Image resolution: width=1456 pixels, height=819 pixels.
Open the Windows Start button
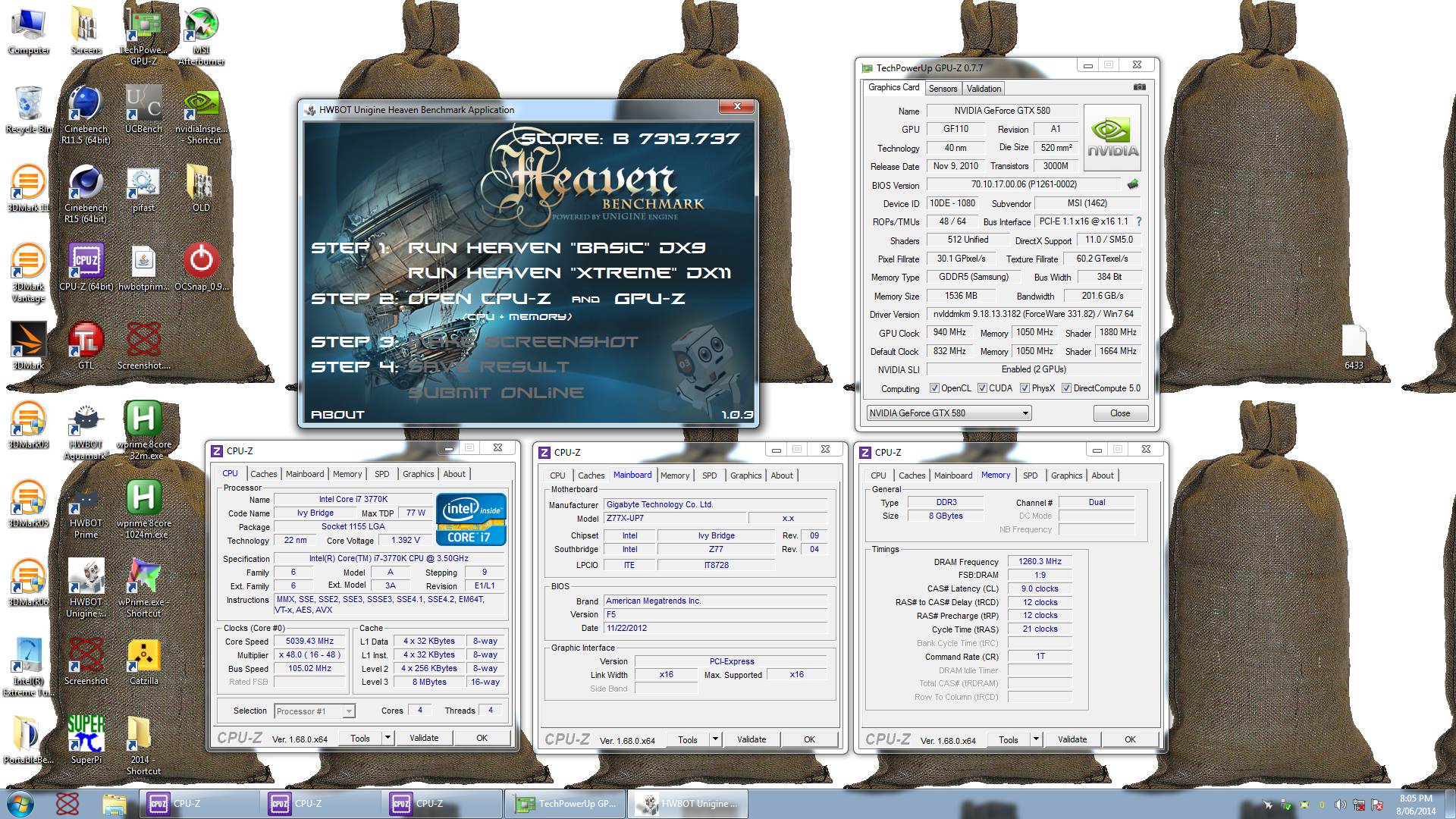[20, 804]
